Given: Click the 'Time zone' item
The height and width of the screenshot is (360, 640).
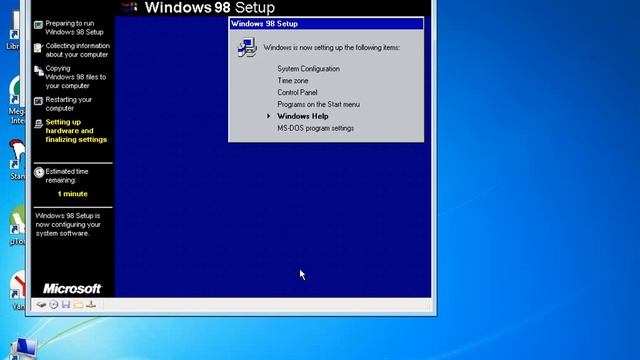Looking at the screenshot, I should tap(293, 80).
